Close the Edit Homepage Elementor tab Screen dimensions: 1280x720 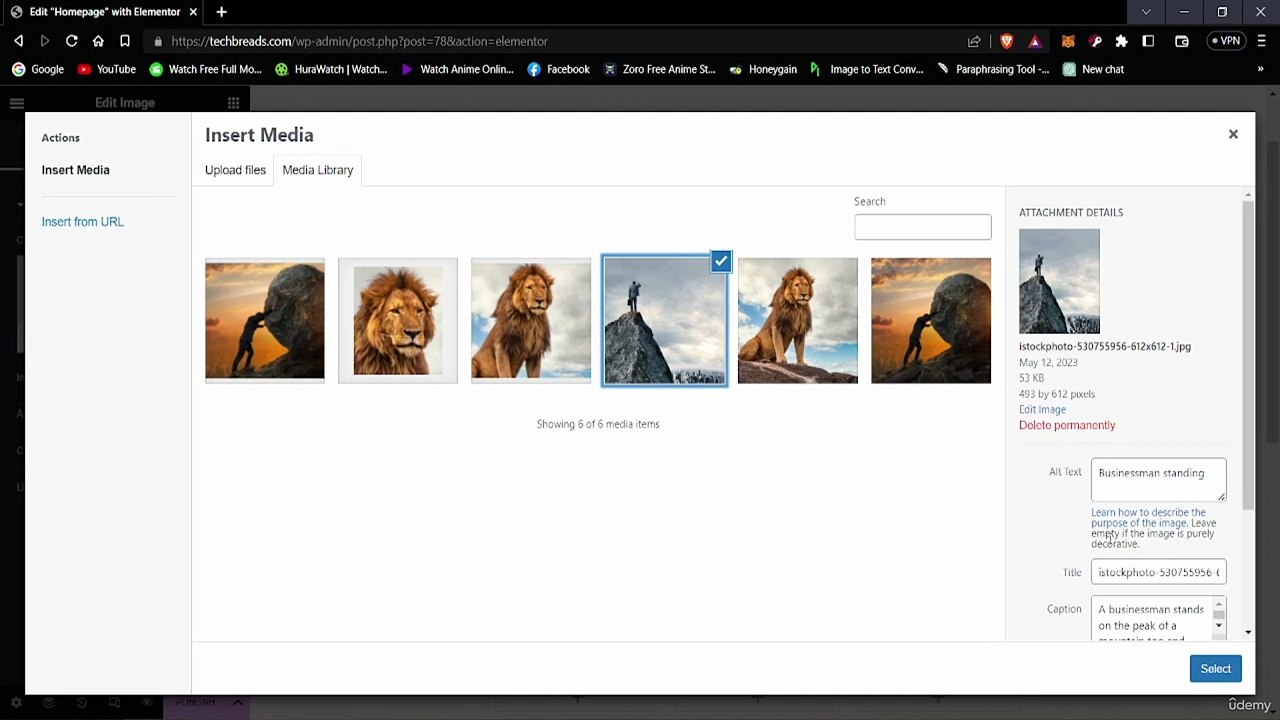194,12
